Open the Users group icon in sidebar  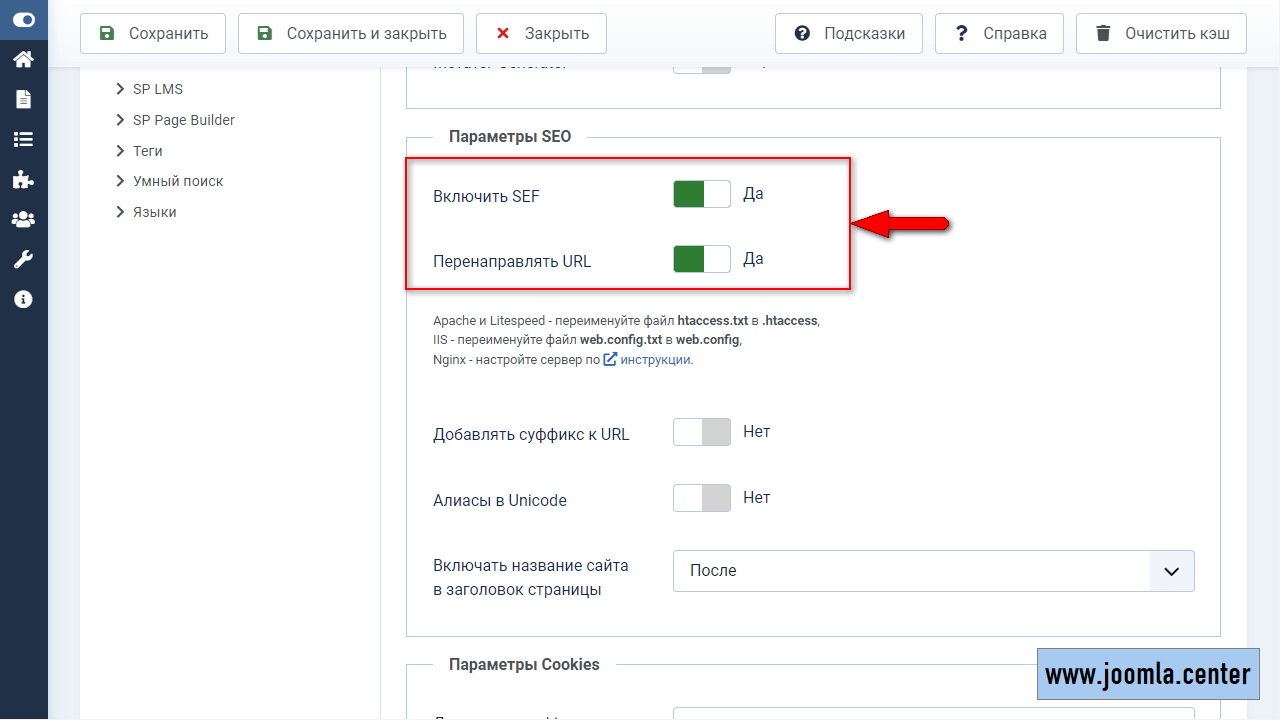click(x=23, y=219)
